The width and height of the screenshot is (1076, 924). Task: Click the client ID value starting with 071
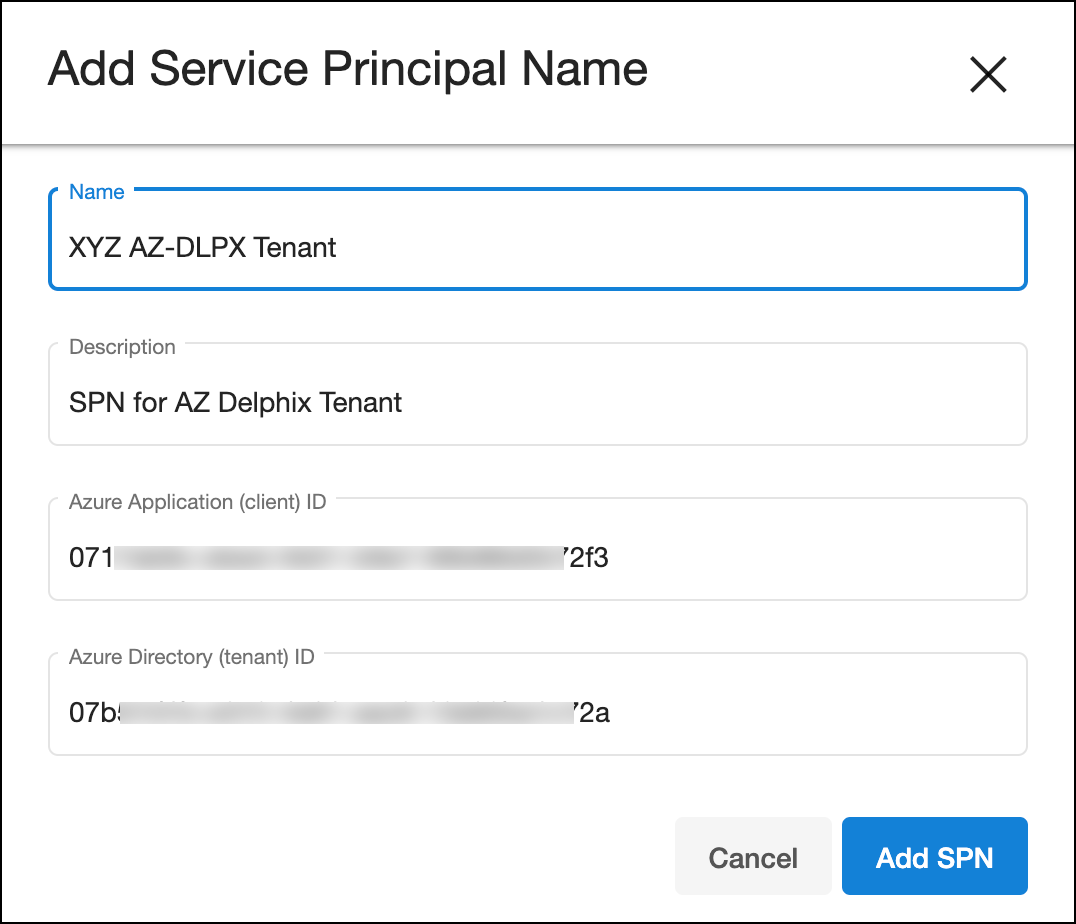click(x=90, y=558)
